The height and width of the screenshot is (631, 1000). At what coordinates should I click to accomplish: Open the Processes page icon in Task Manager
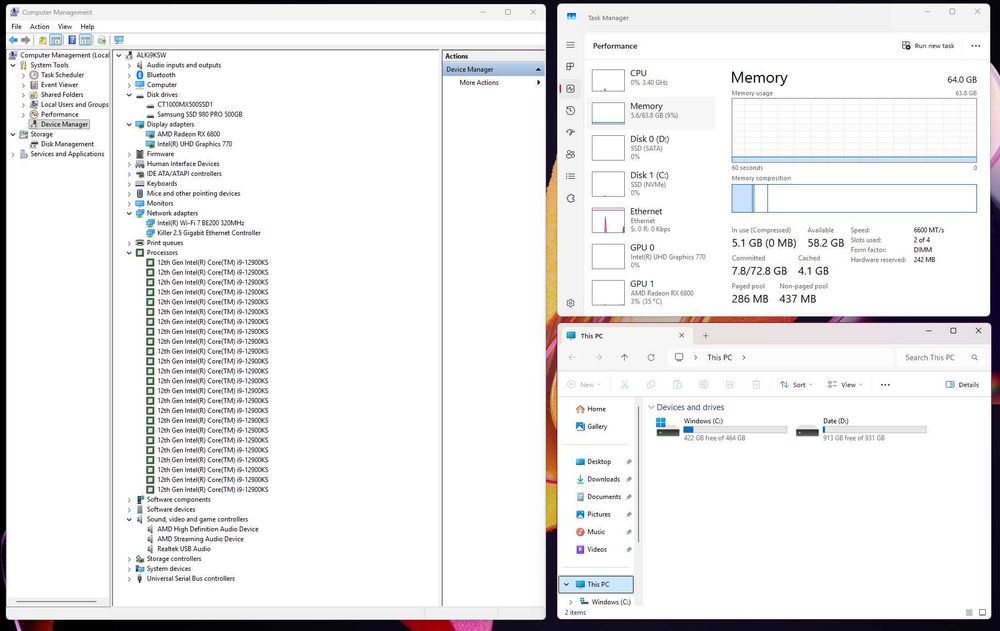pyautogui.click(x=571, y=66)
